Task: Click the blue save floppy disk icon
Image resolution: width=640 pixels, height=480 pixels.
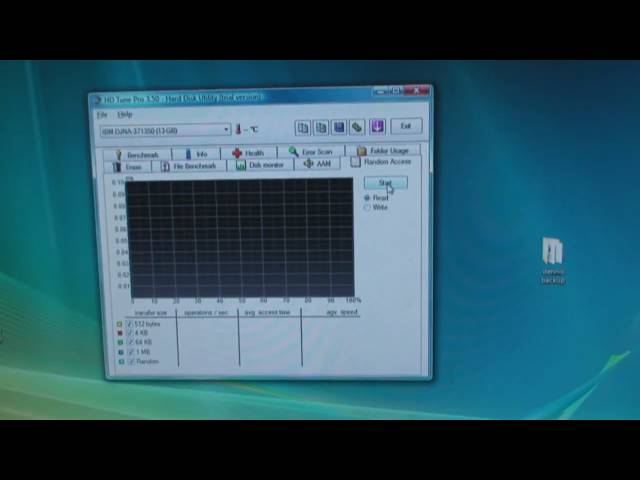Action: [x=339, y=127]
